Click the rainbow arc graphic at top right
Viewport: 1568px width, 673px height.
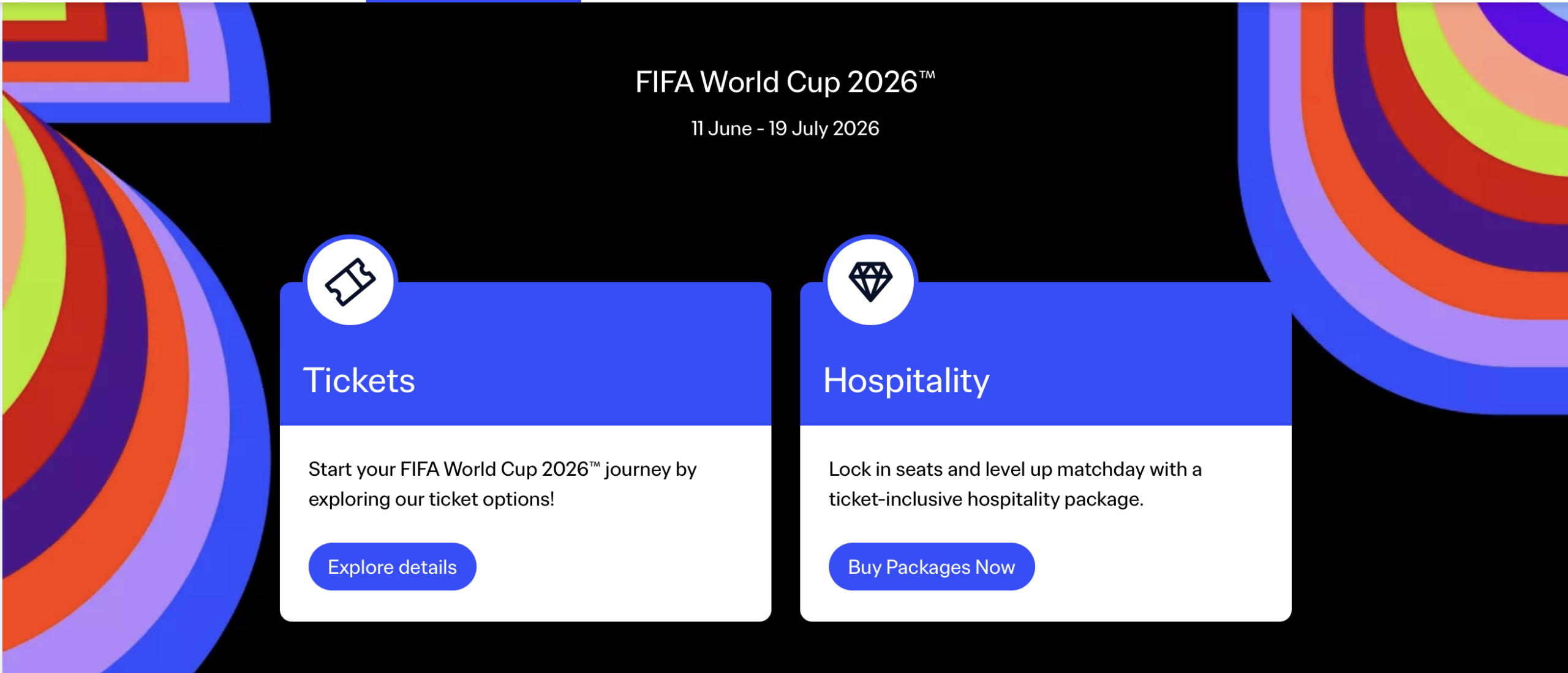(1439, 153)
